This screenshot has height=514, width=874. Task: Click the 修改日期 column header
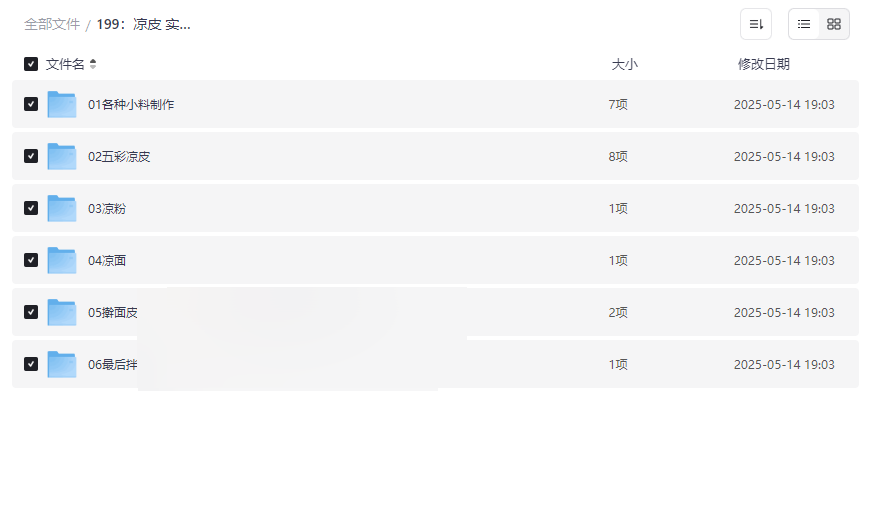pos(763,64)
